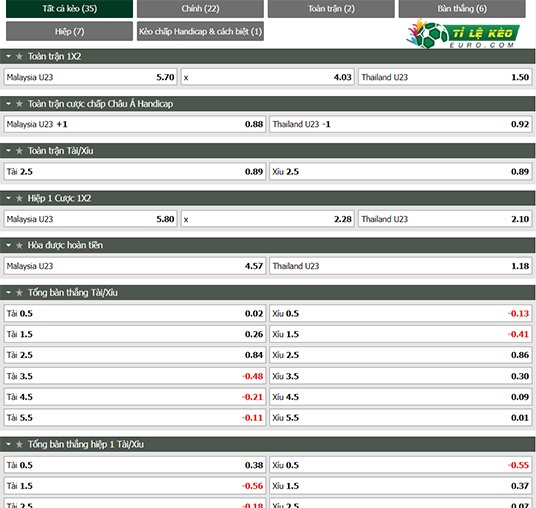The width and height of the screenshot is (536, 508).
Task: Select Xỉu 3.5 odds 0.30
Action: [x=401, y=376]
